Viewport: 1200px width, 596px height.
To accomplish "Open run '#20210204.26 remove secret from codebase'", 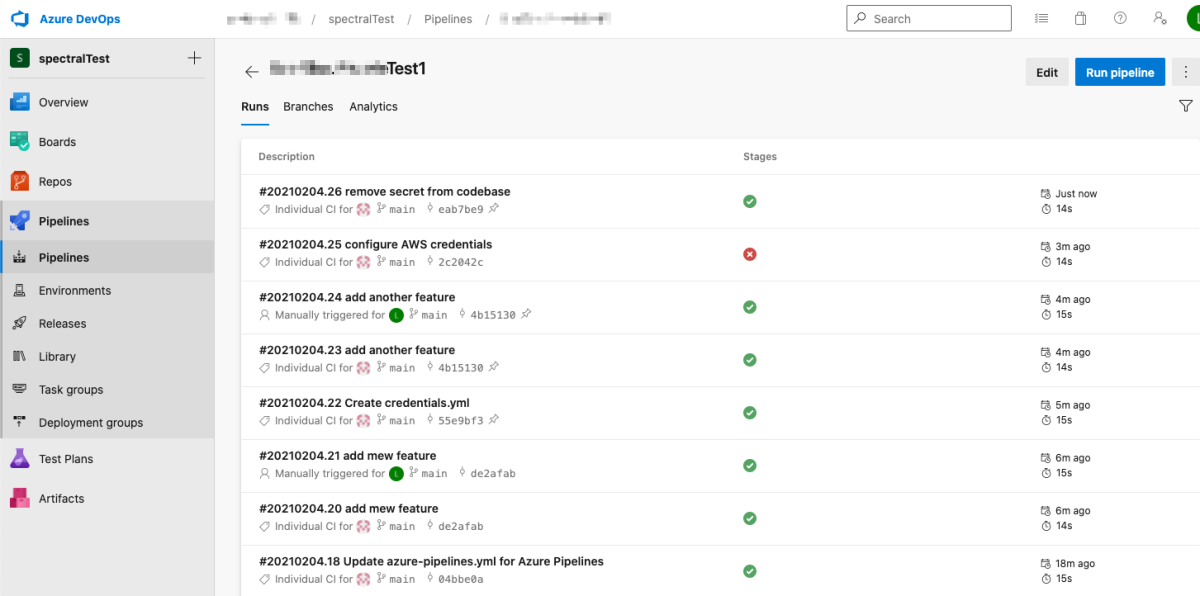I will [385, 191].
